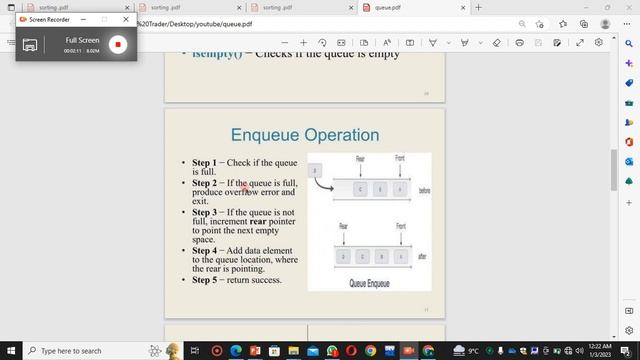Click the sparkle Discover icon in the sidebar
640x360 pixels.
(629, 63)
